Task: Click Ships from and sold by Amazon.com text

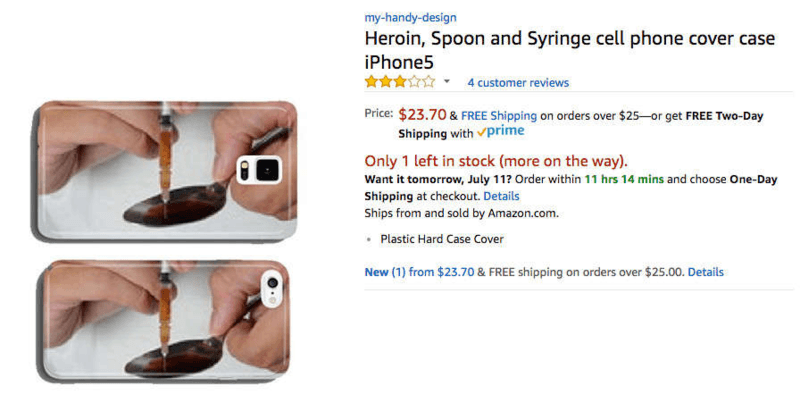Action: [x=461, y=213]
